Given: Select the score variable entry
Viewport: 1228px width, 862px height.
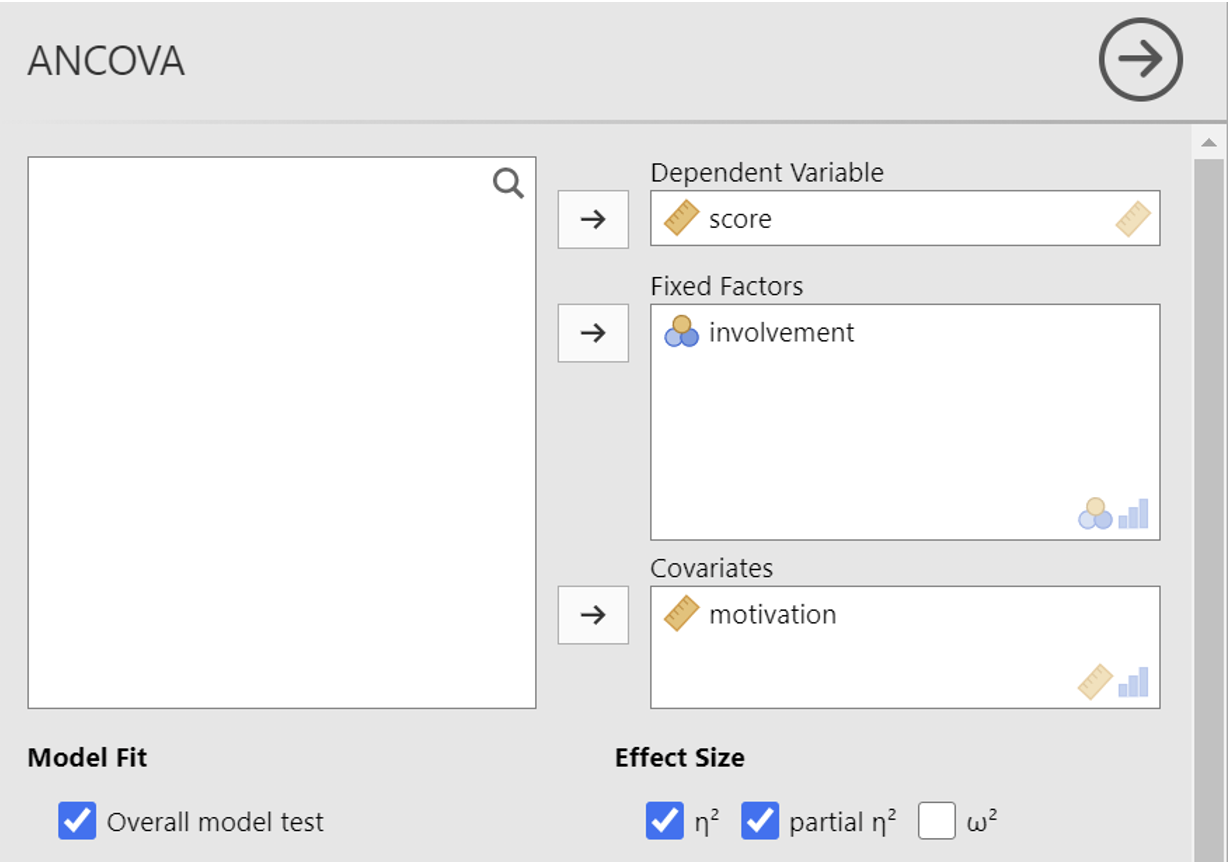Looking at the screenshot, I should (740, 219).
